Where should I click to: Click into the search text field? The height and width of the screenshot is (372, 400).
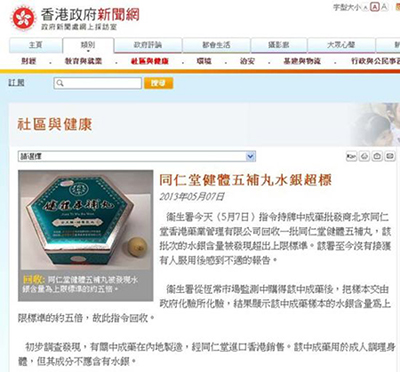tap(97, 83)
